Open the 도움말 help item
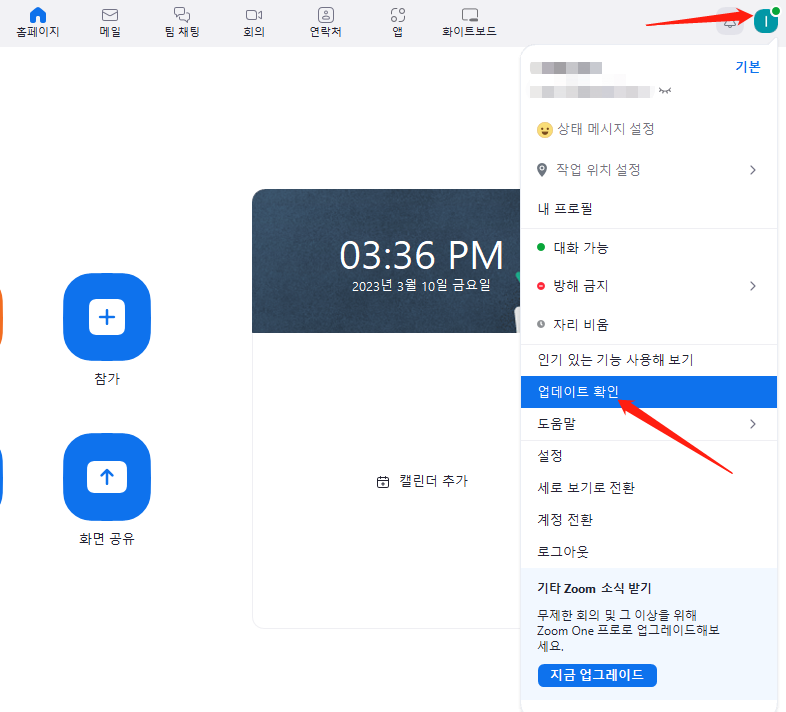Image resolution: width=786 pixels, height=712 pixels. pyautogui.click(x=649, y=424)
